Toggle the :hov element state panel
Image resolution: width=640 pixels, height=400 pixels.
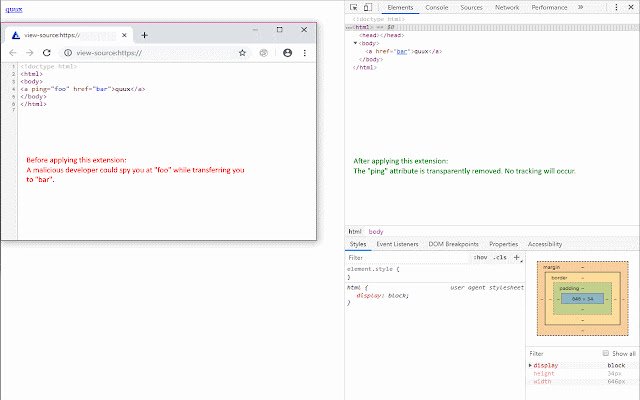click(x=480, y=258)
